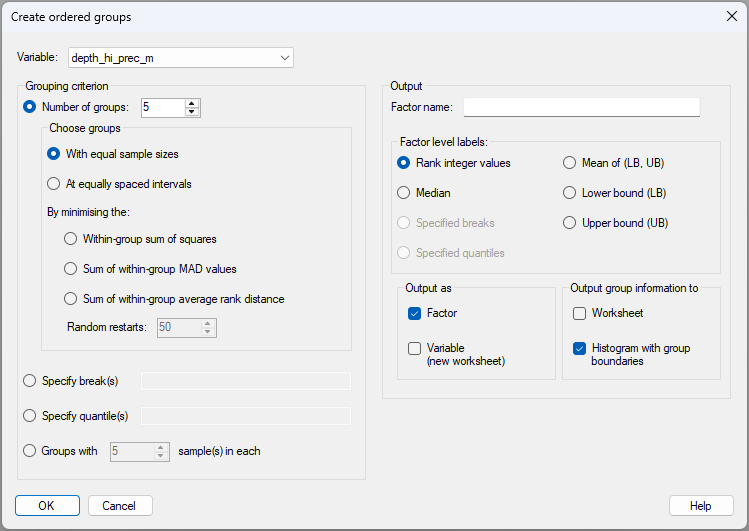Toggle Histogram with group boundaries checkbox
Screen dimensions: 749x531
pos(579,349)
